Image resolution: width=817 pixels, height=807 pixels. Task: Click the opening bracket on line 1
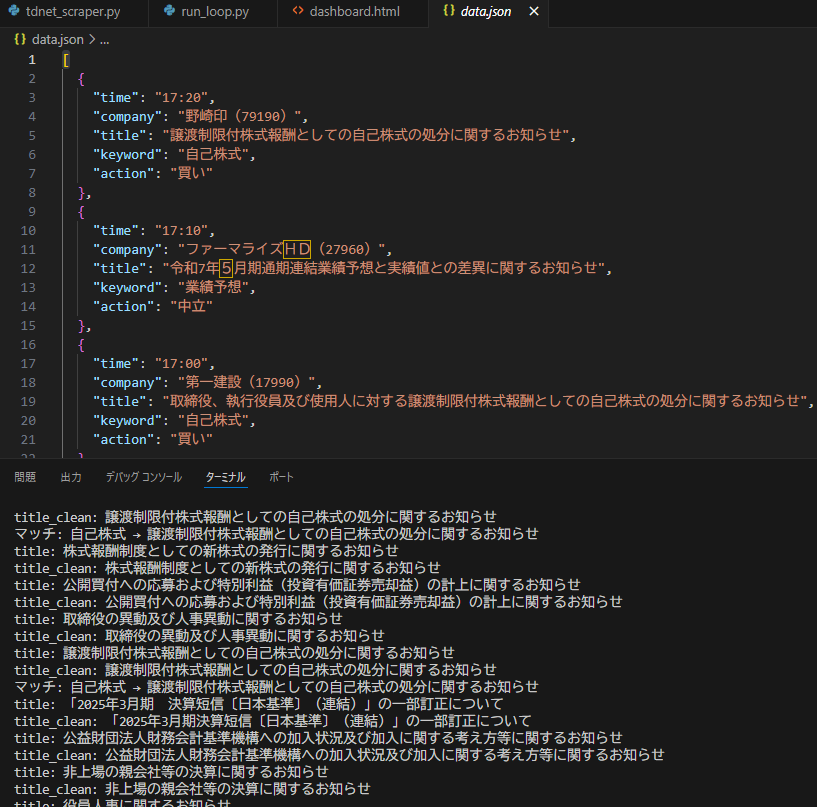(x=66, y=60)
